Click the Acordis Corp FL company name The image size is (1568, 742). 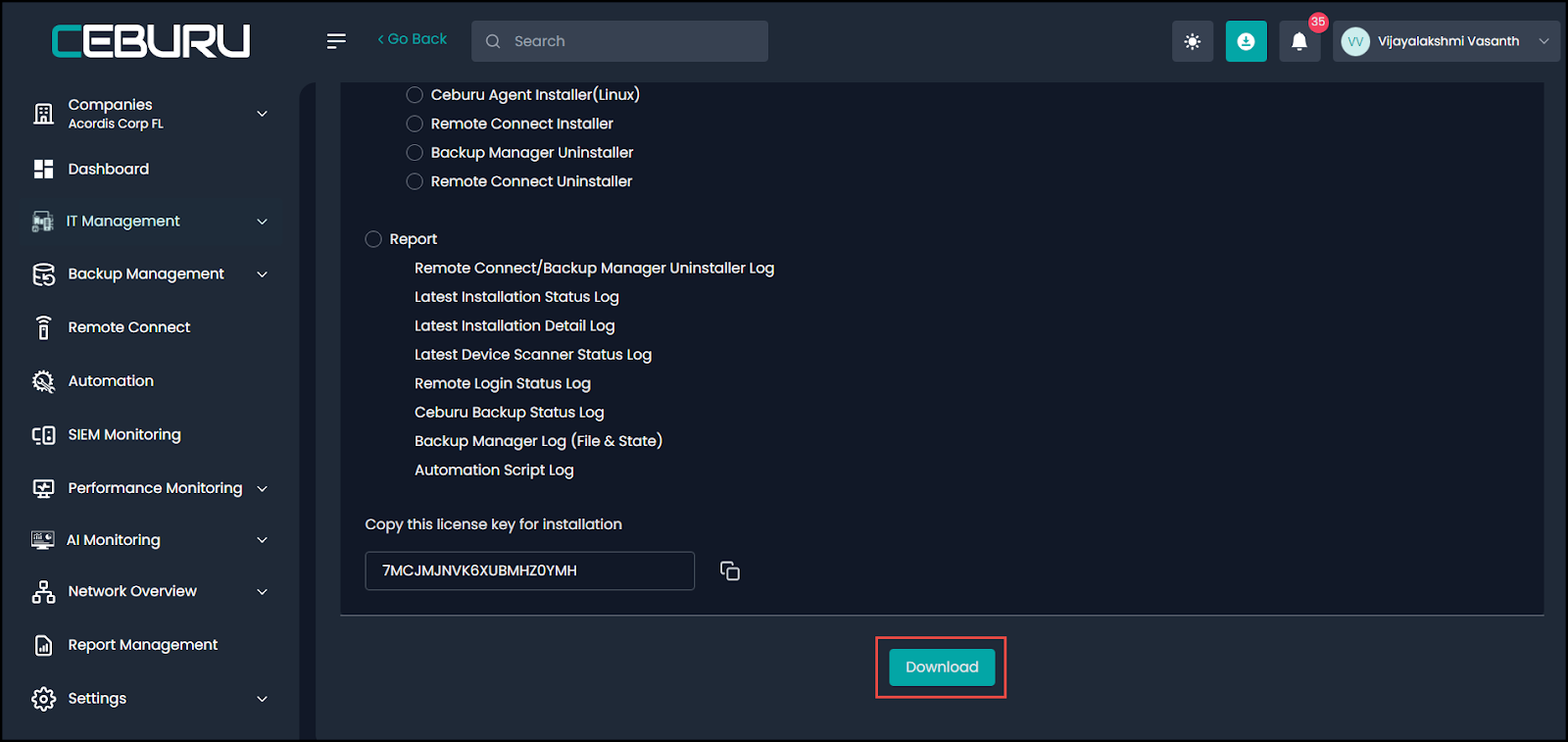(x=116, y=124)
